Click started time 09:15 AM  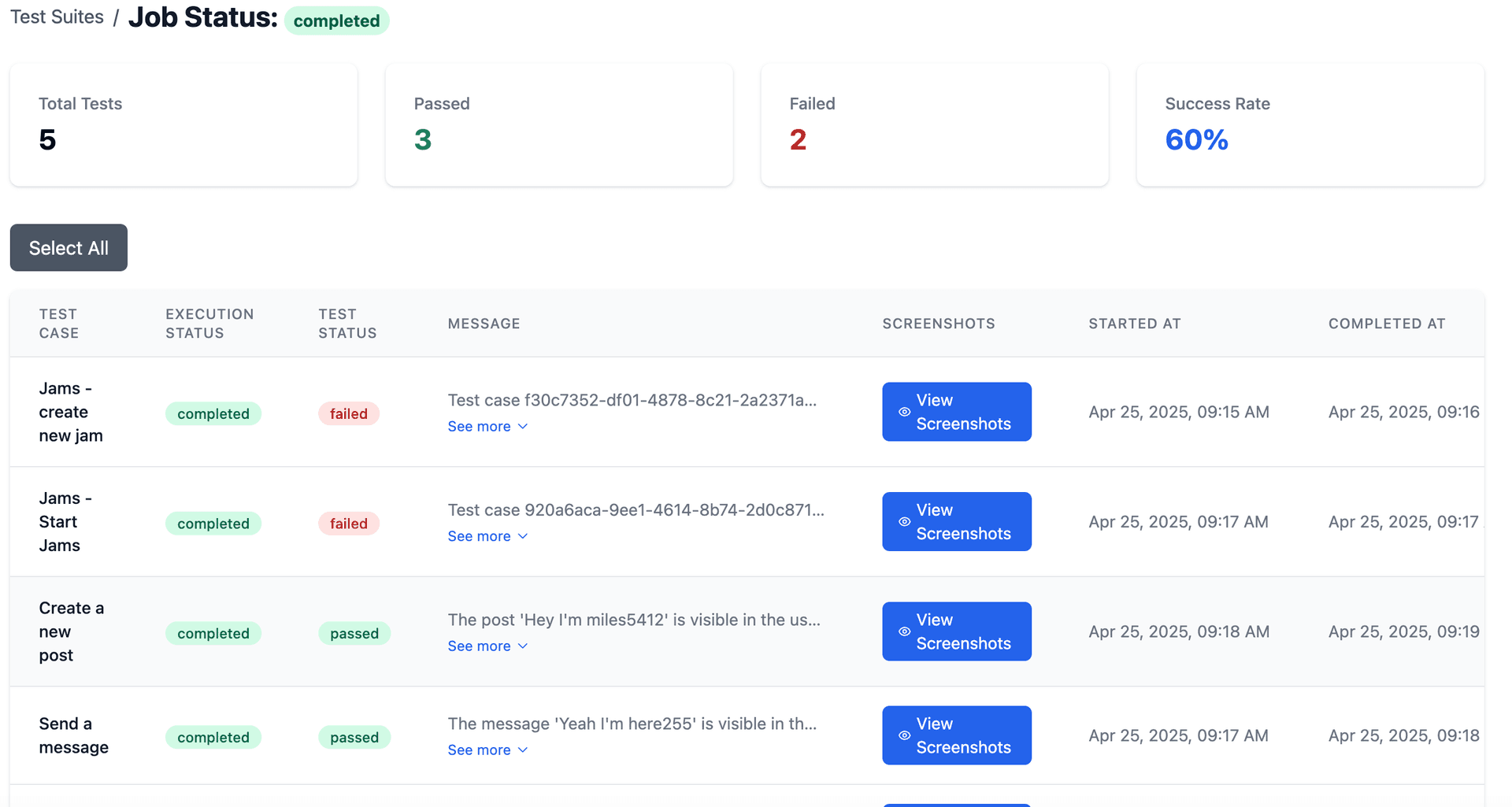tap(1179, 412)
